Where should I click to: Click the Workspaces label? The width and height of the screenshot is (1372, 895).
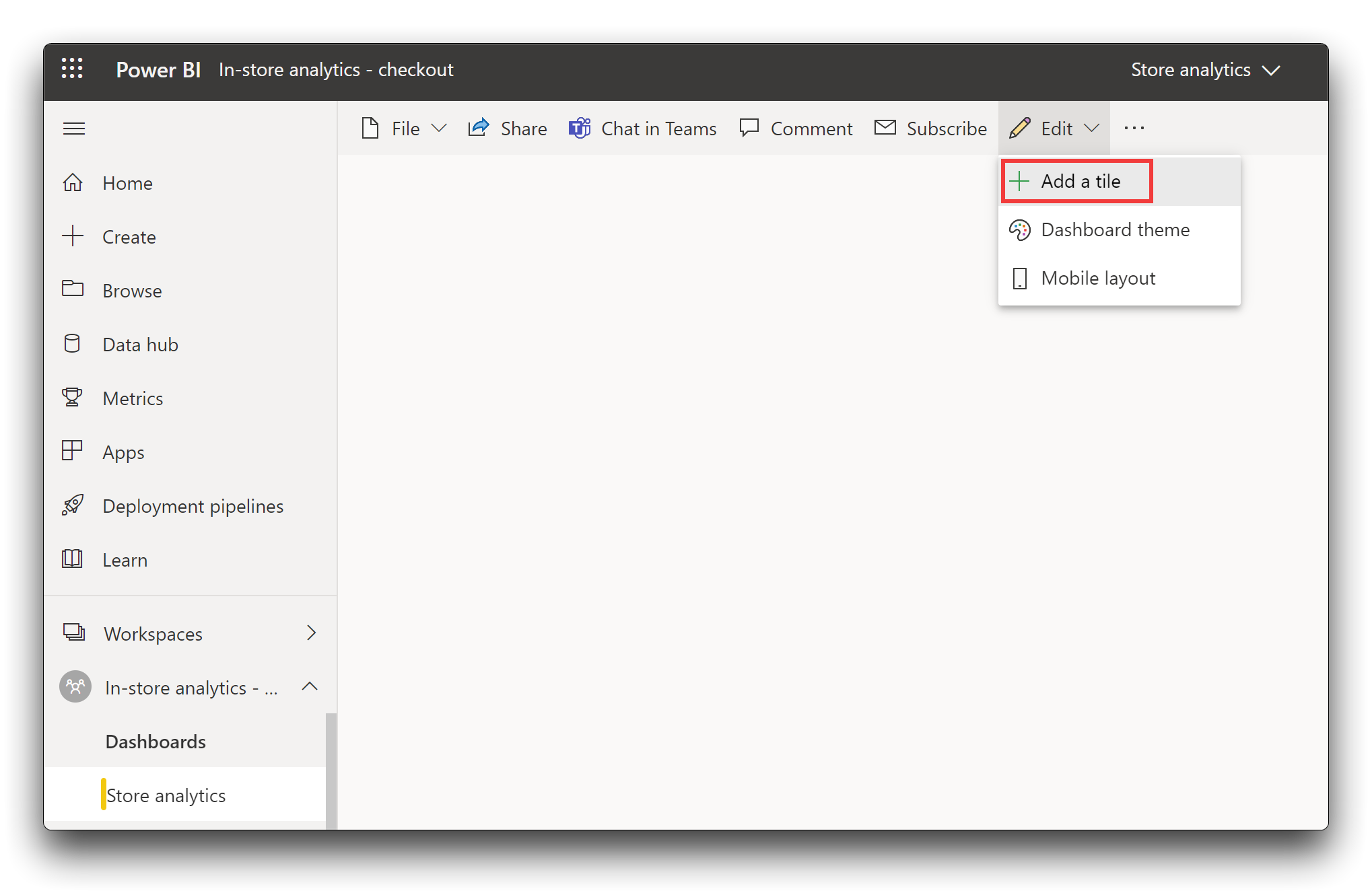coord(153,634)
